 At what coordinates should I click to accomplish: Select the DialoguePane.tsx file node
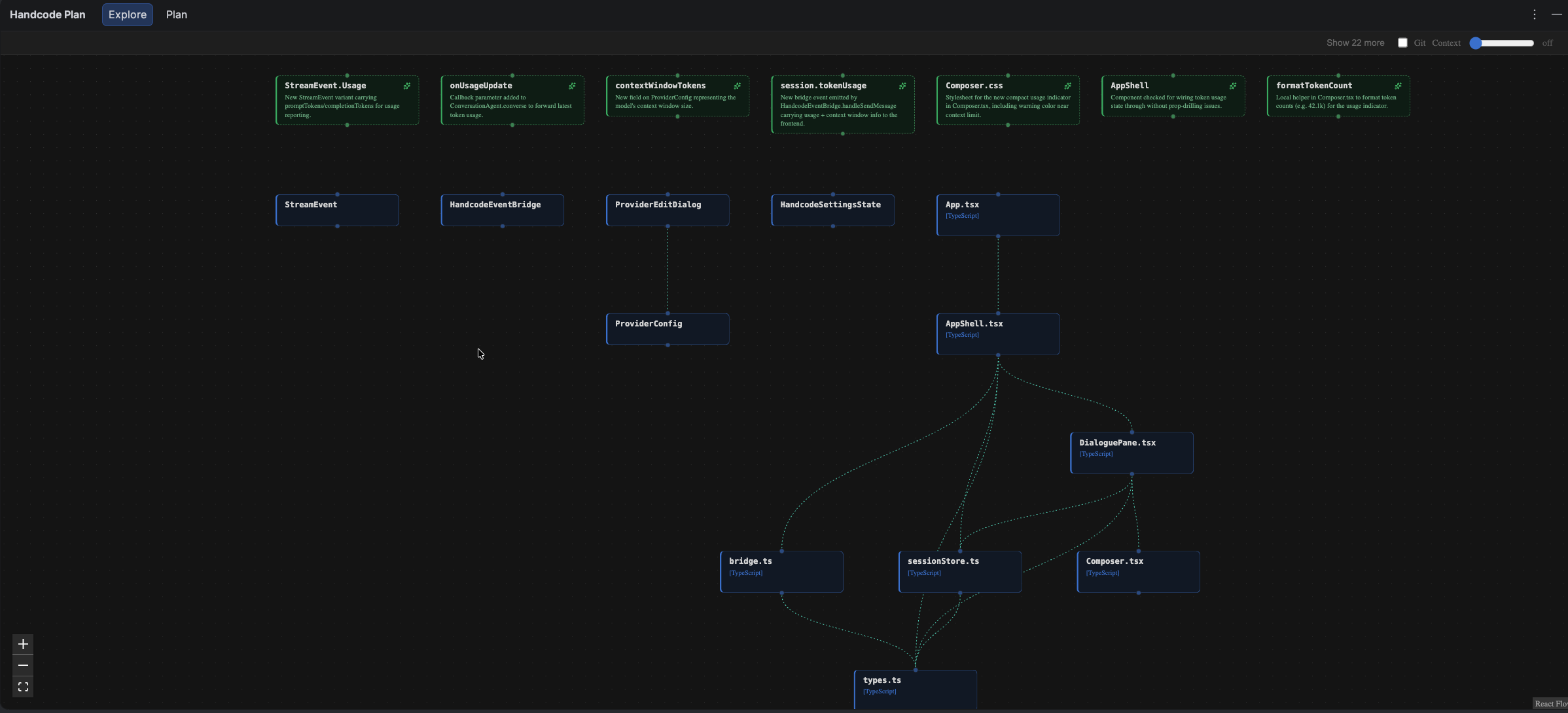click(1131, 453)
